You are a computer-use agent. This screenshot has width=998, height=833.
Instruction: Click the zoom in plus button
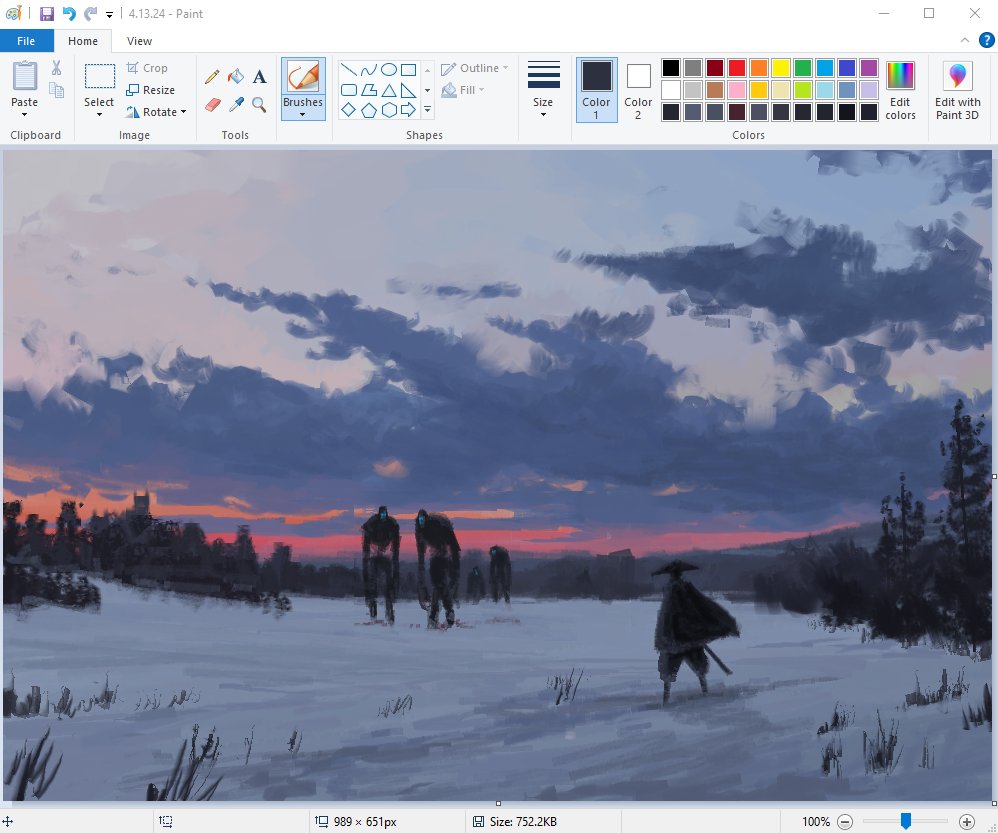click(x=966, y=821)
